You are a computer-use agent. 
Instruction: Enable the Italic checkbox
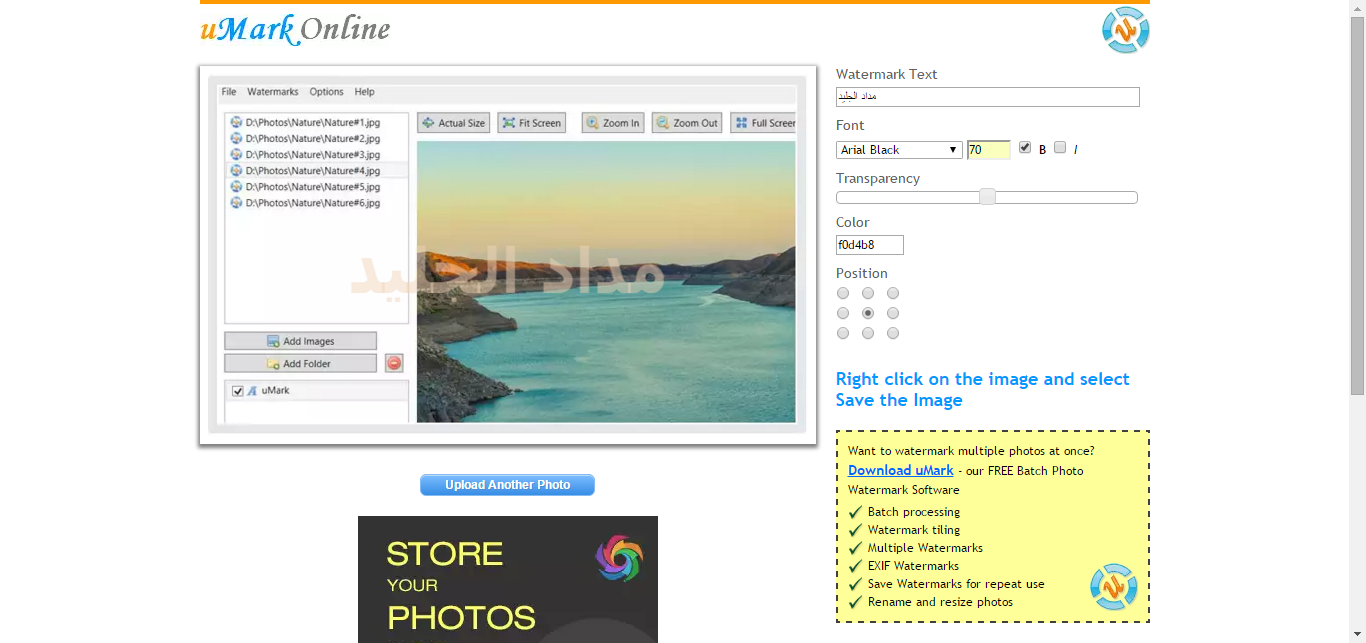(x=1060, y=148)
